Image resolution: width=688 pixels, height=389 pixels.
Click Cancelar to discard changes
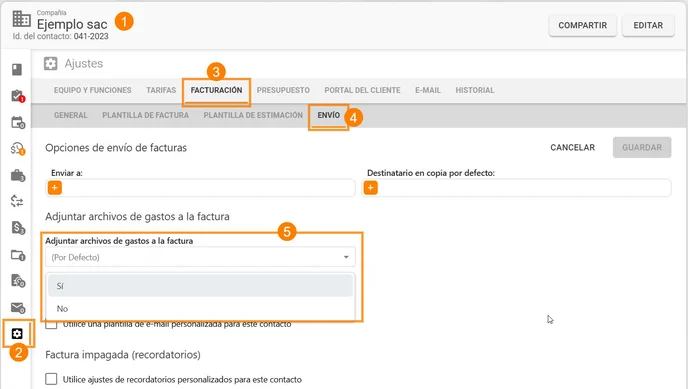click(x=573, y=147)
